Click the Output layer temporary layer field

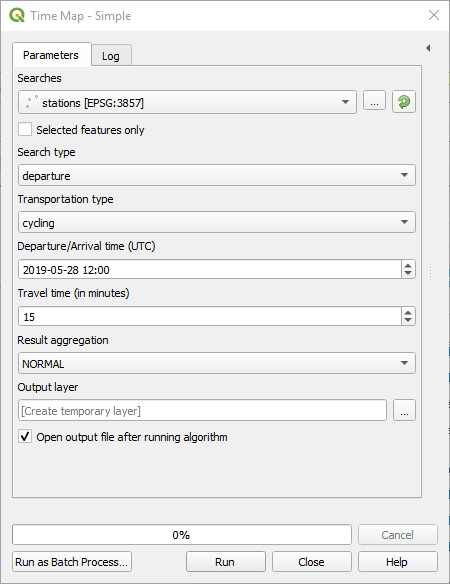[202, 410]
